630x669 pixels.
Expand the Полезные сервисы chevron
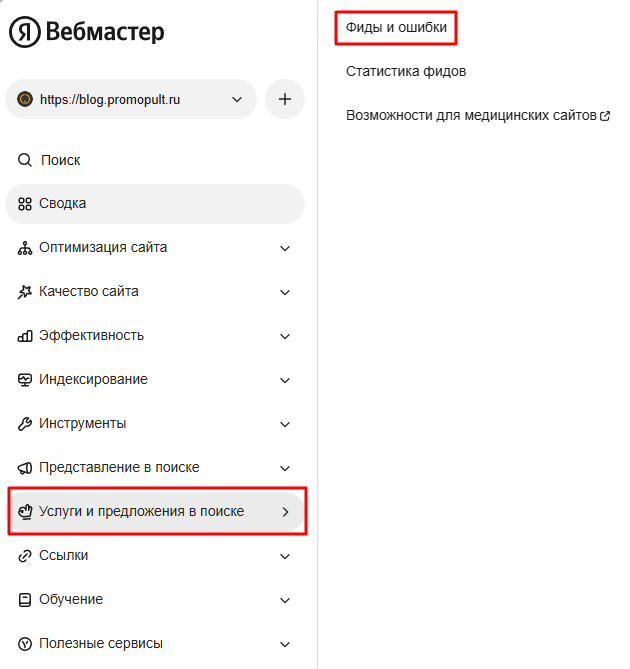pos(285,644)
